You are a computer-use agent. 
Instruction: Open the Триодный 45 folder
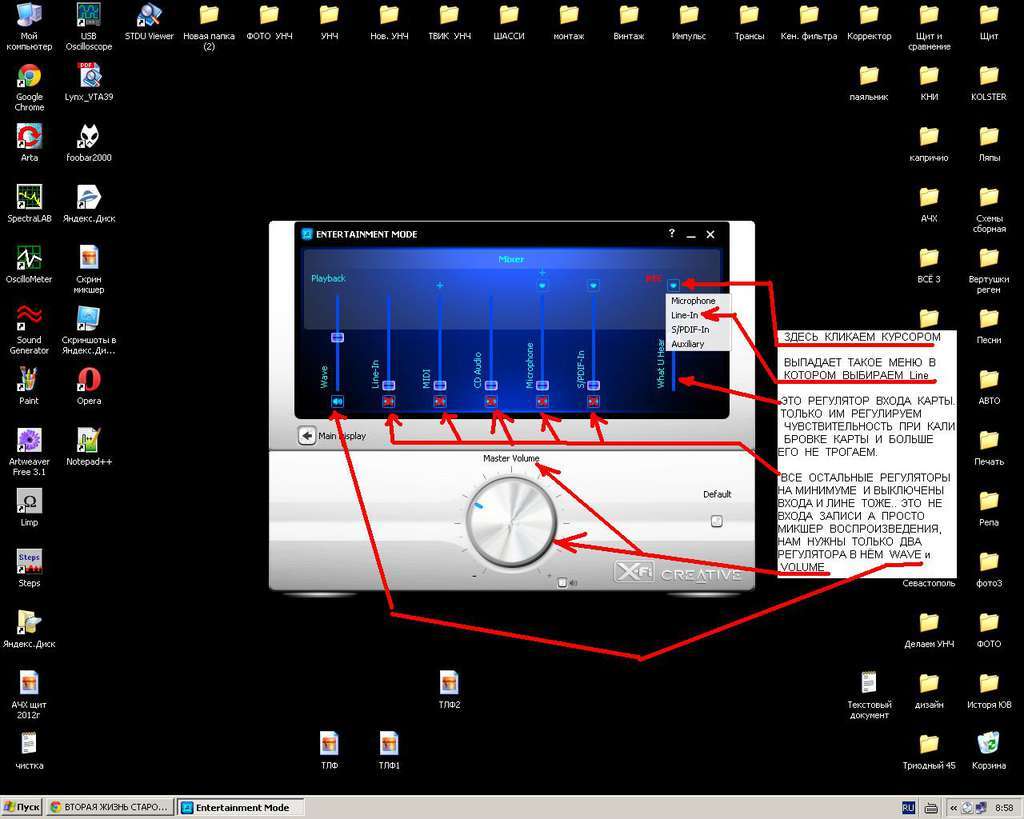click(x=929, y=750)
